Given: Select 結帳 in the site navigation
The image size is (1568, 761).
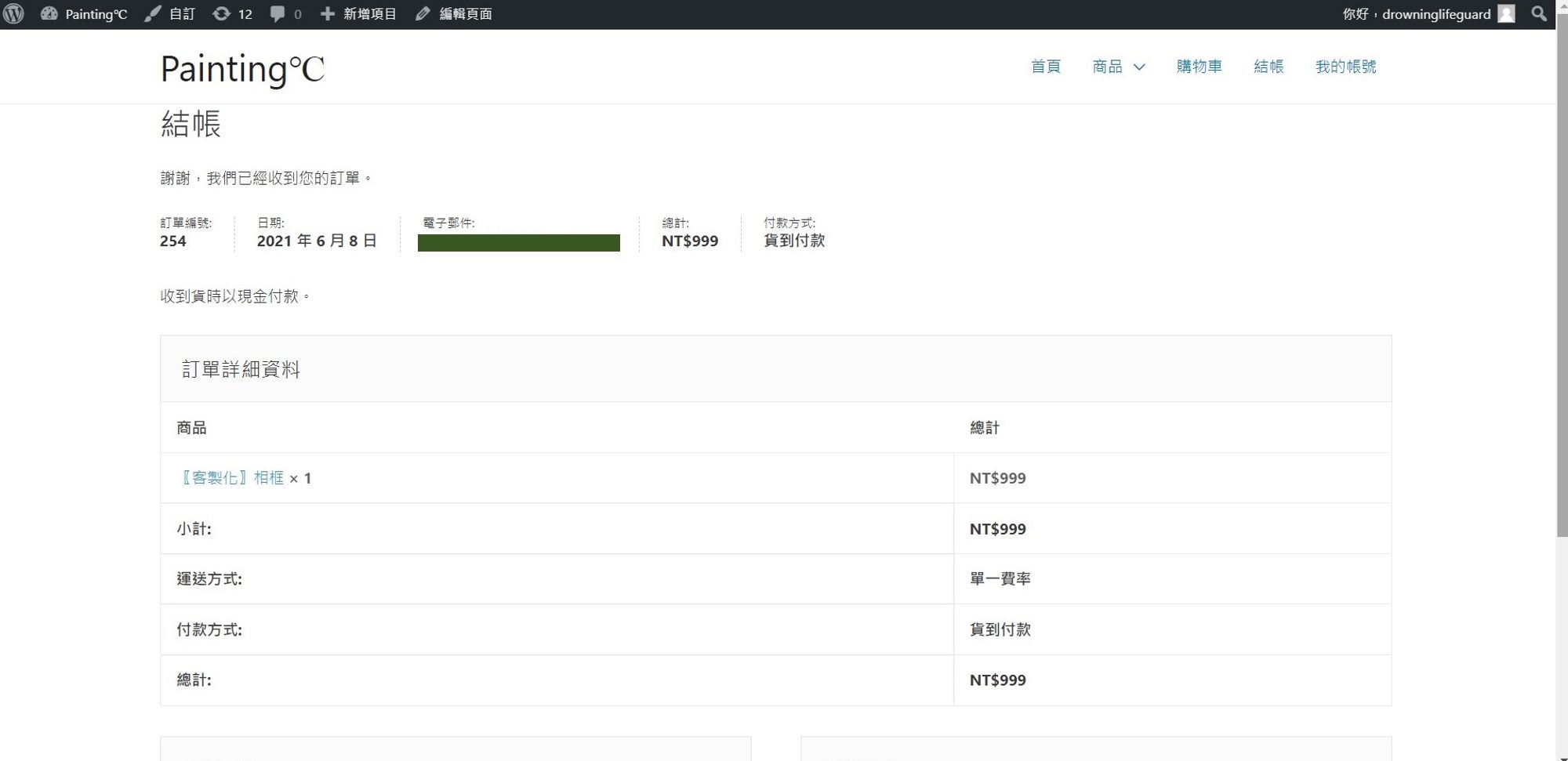Looking at the screenshot, I should (1269, 67).
